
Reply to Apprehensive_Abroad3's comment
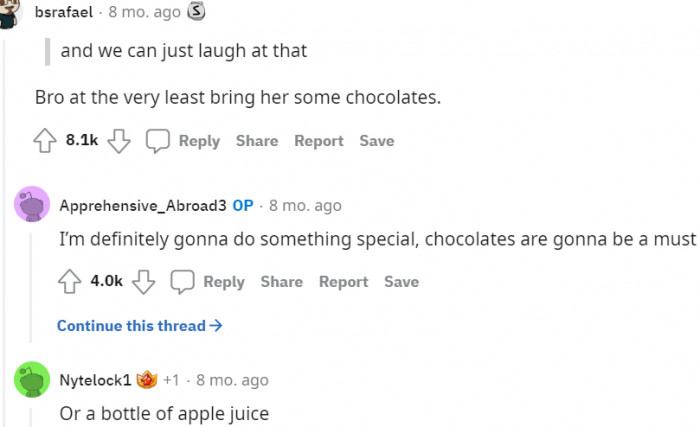pos(224,282)
